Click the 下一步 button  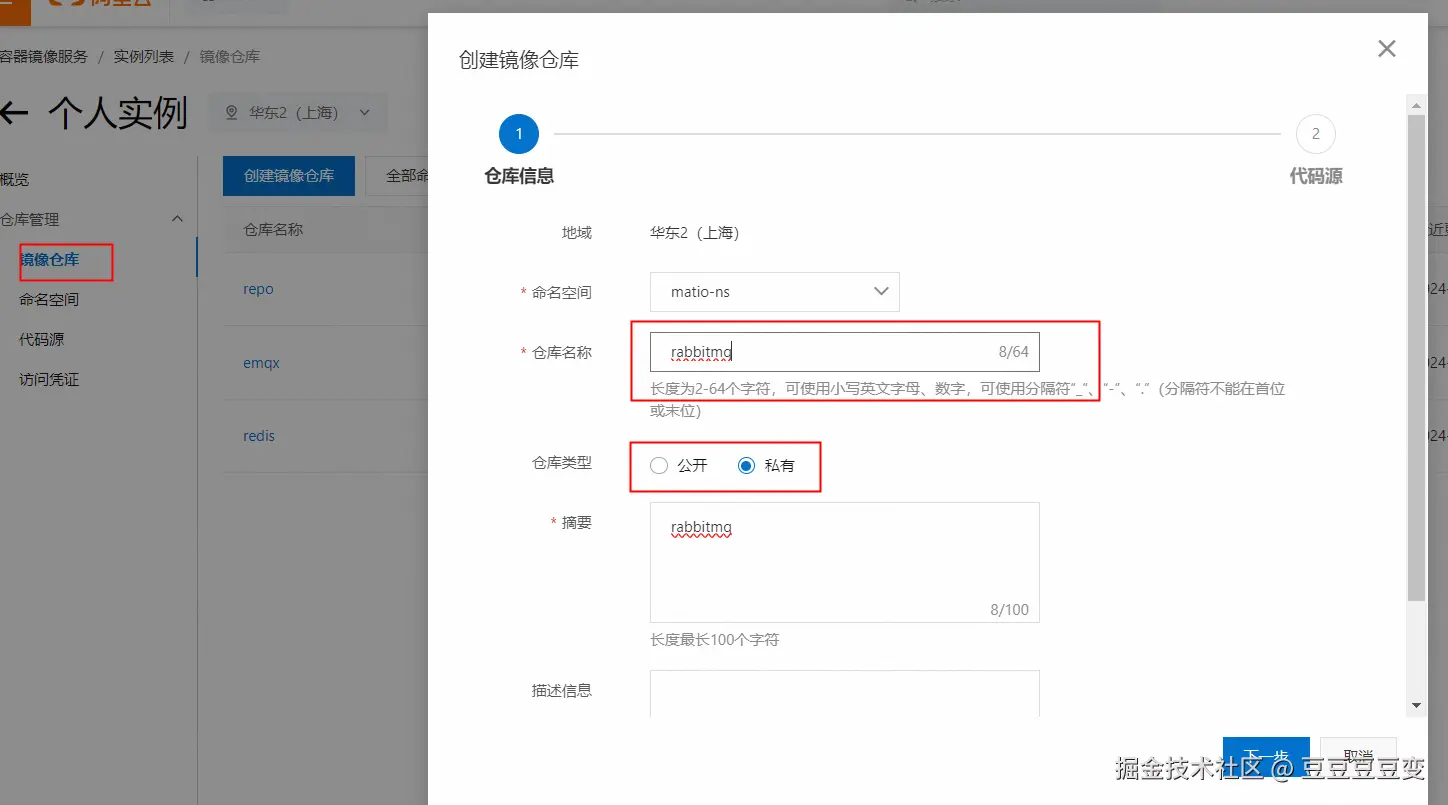tap(1266, 756)
